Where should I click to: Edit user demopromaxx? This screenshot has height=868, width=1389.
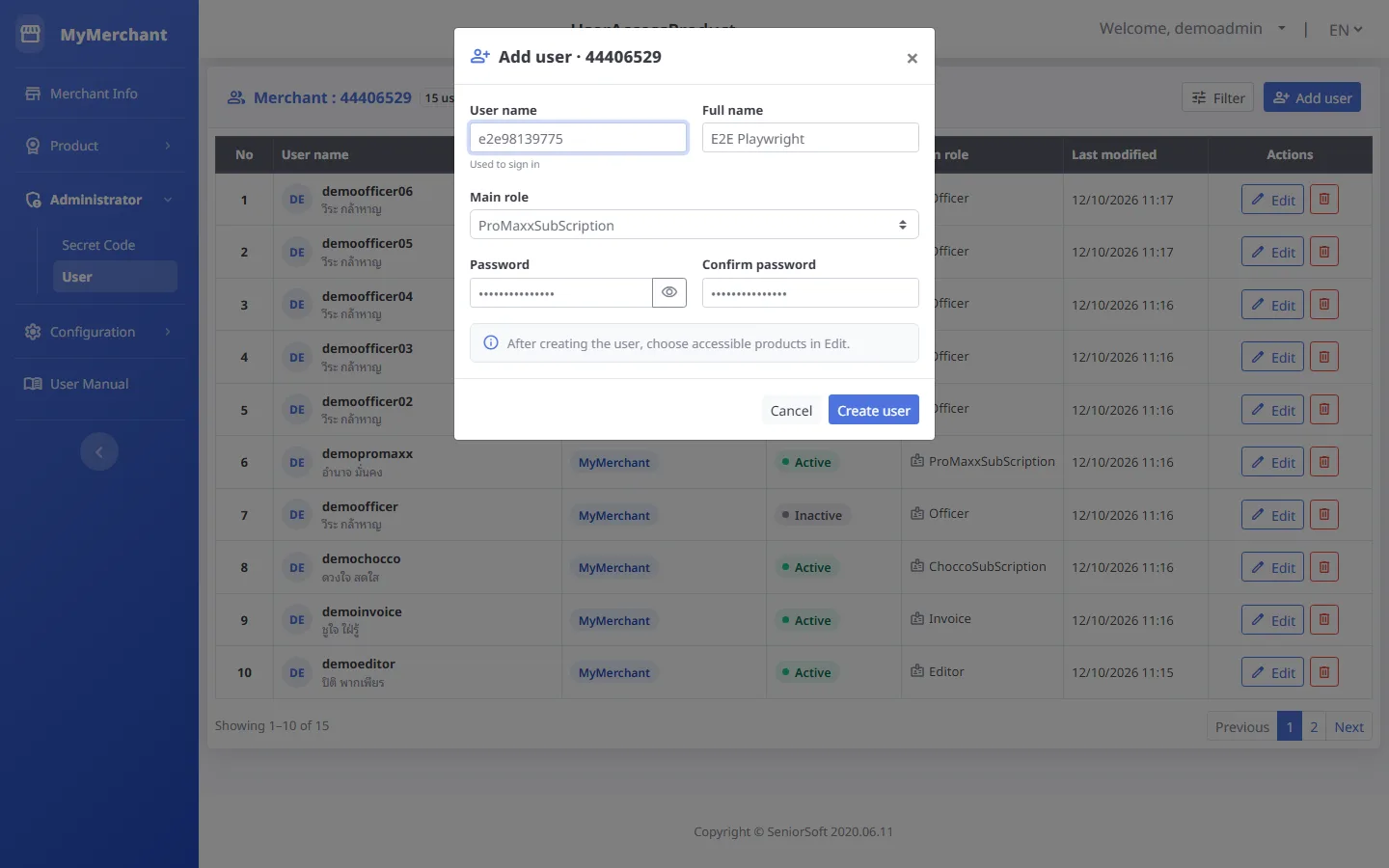1273,462
